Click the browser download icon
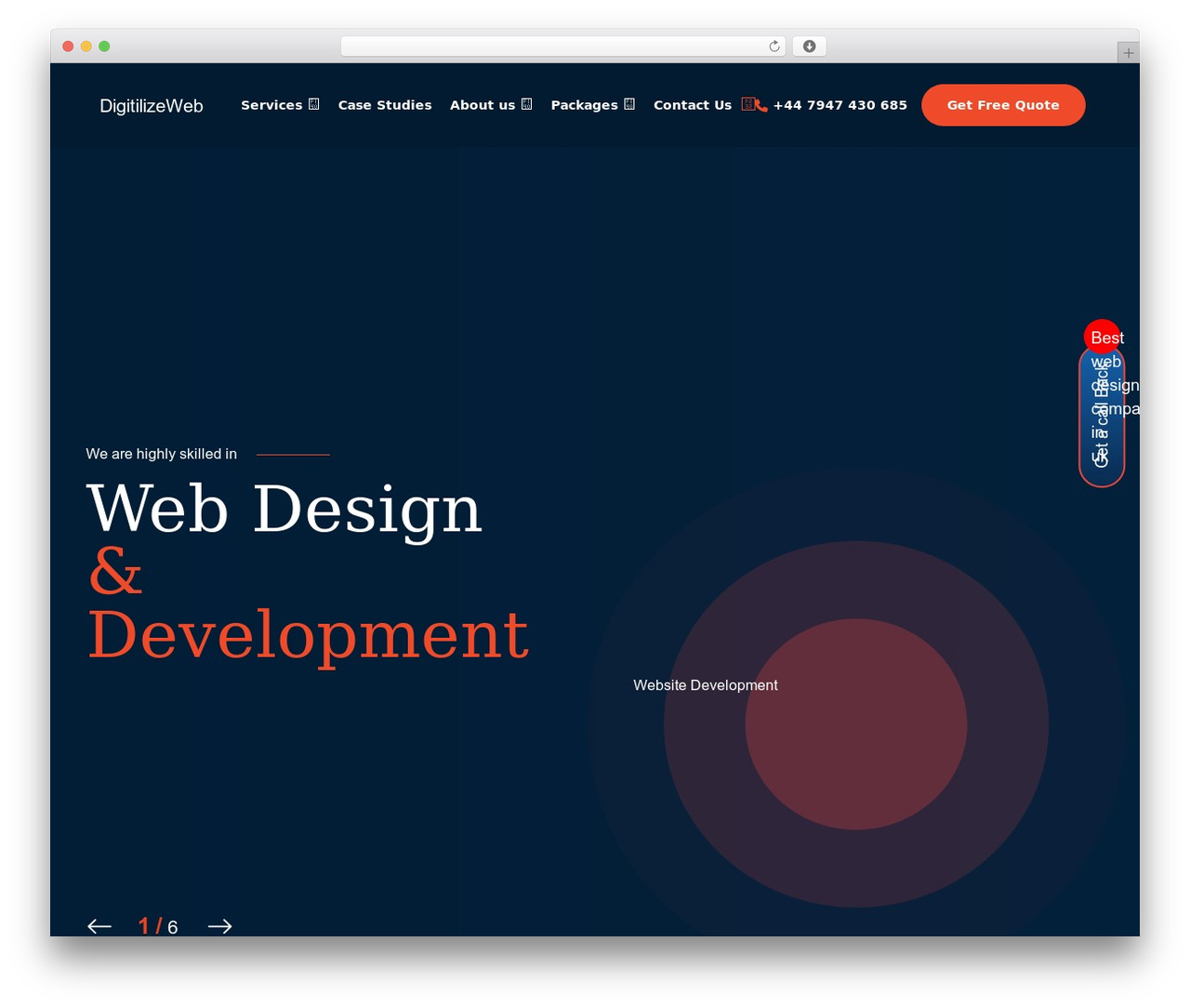 tap(810, 46)
